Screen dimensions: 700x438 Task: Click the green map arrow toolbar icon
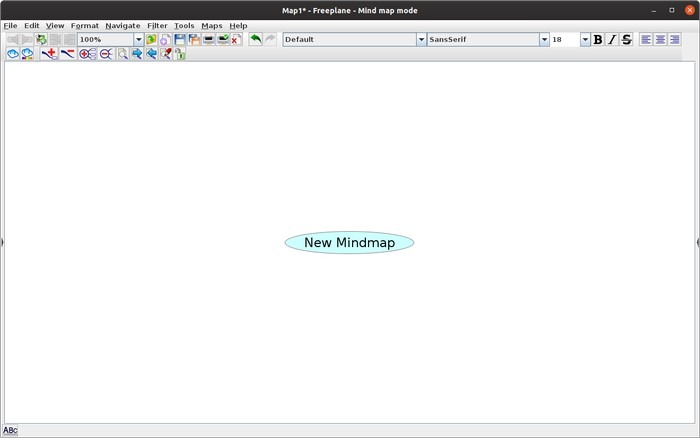41,39
